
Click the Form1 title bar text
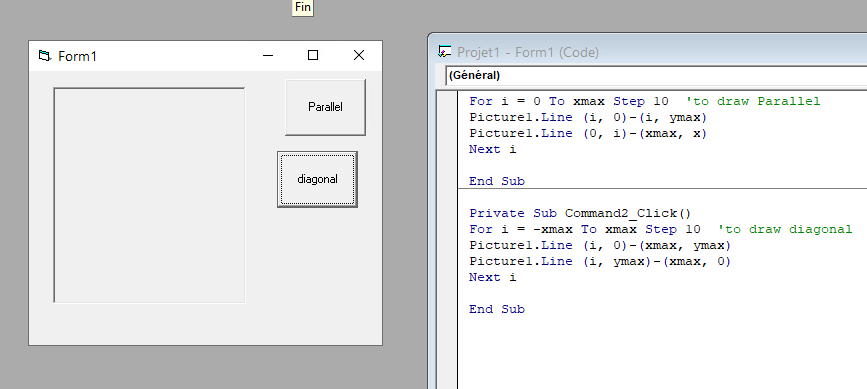[77, 56]
